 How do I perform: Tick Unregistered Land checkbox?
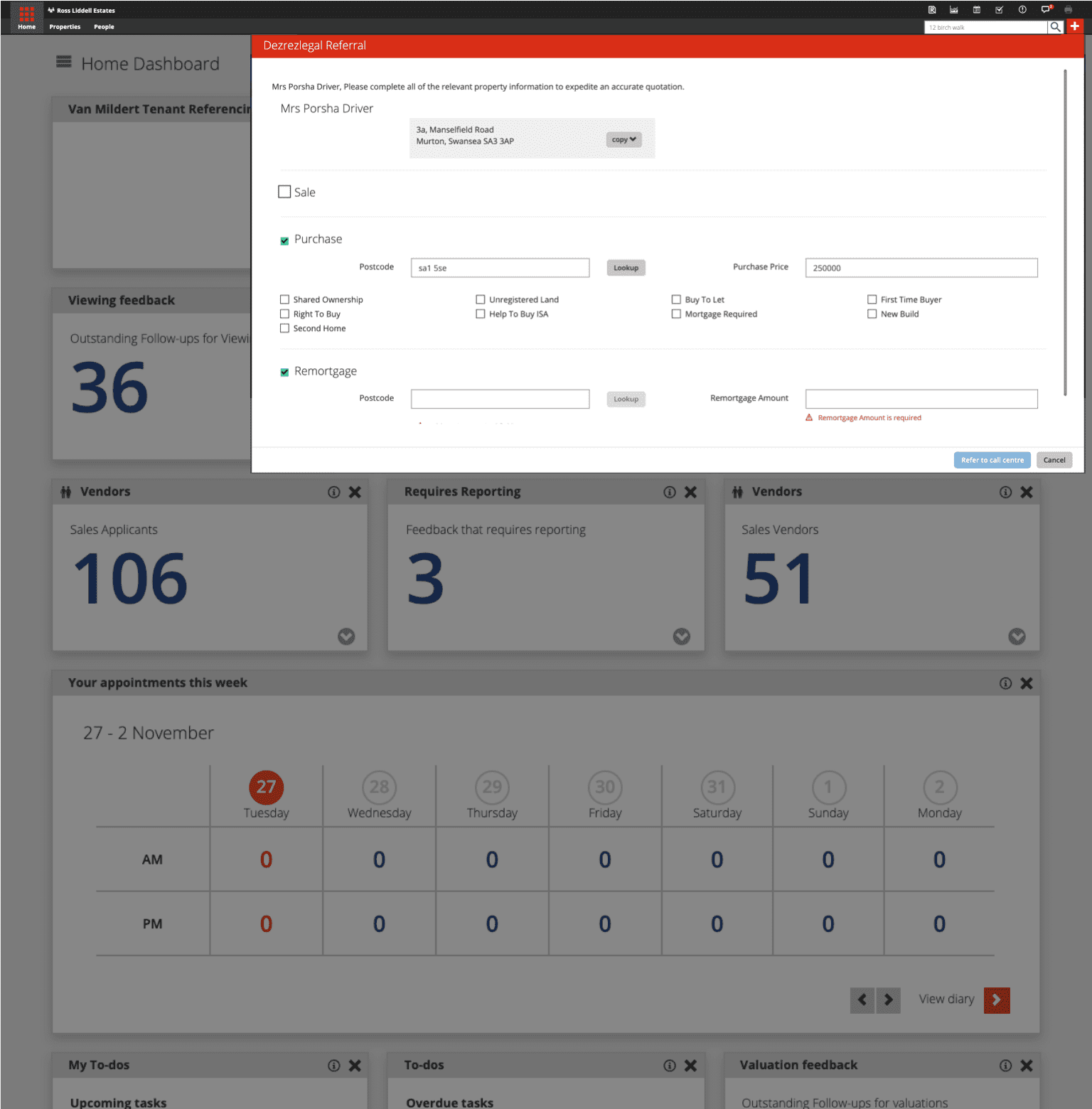tap(481, 299)
